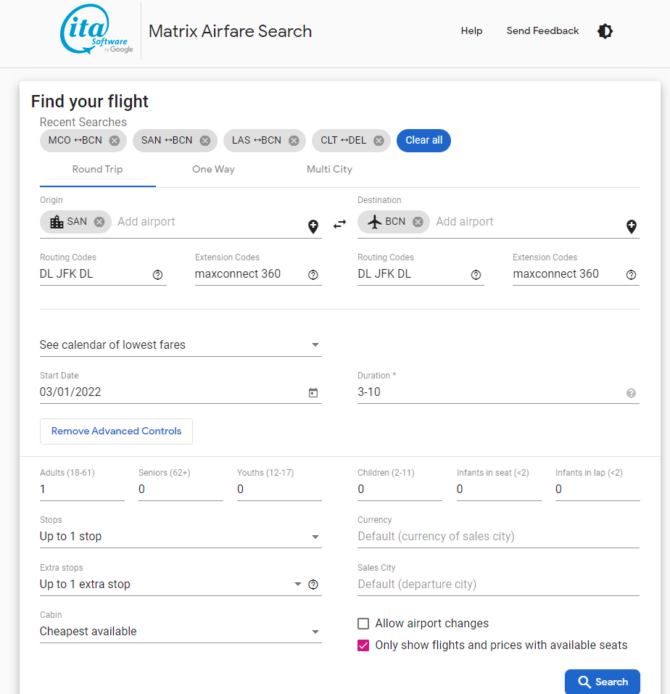Open Send Feedback link
This screenshot has width=670, height=694.
tap(543, 31)
